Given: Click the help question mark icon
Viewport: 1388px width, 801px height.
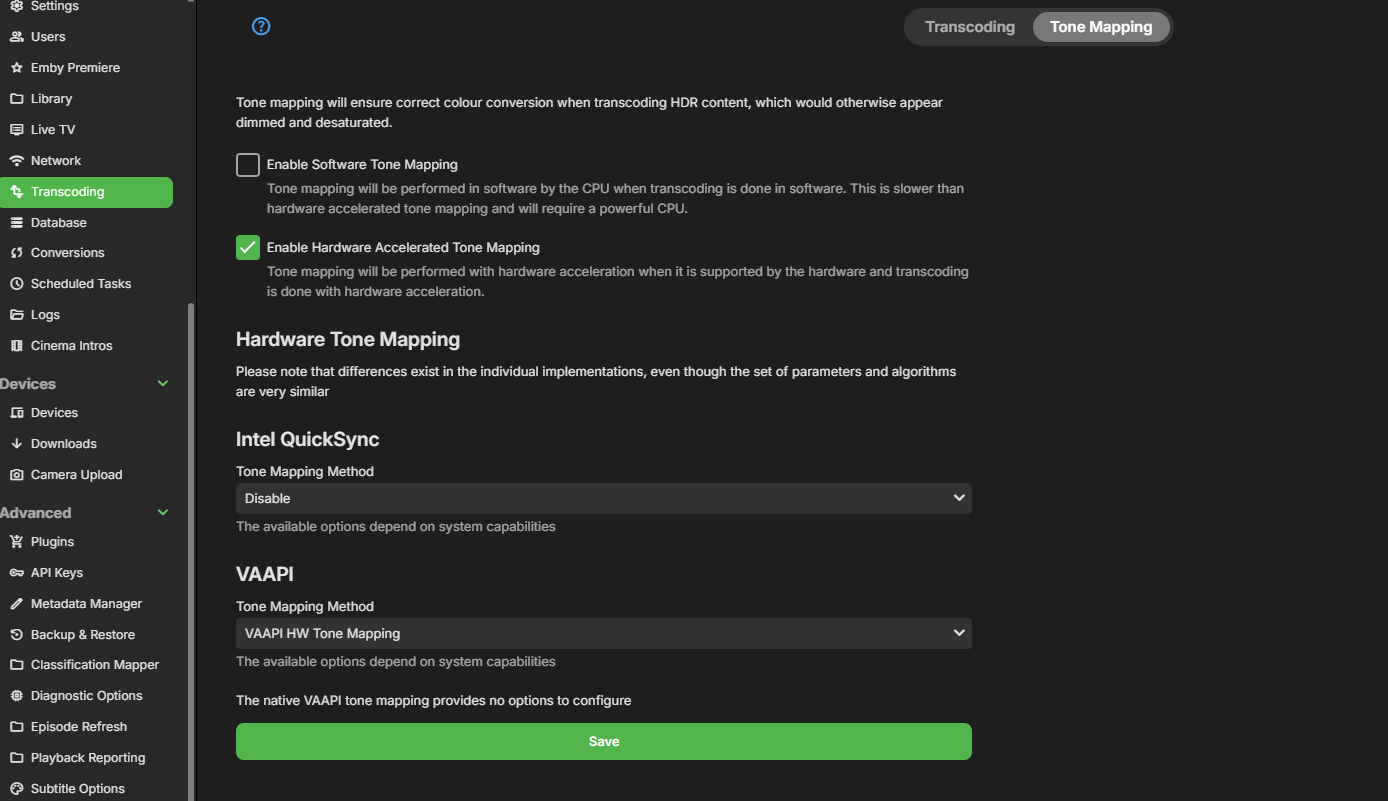Looking at the screenshot, I should pos(261,26).
